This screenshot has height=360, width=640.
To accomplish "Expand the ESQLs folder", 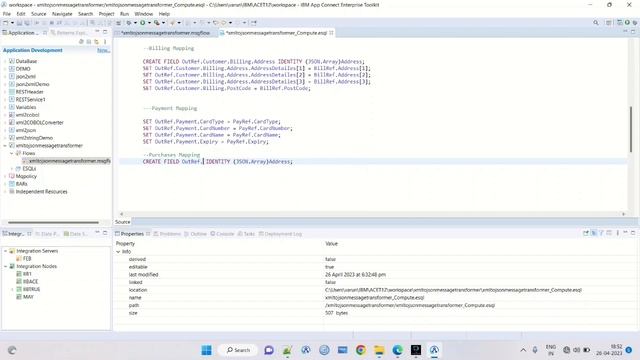I will [11, 169].
